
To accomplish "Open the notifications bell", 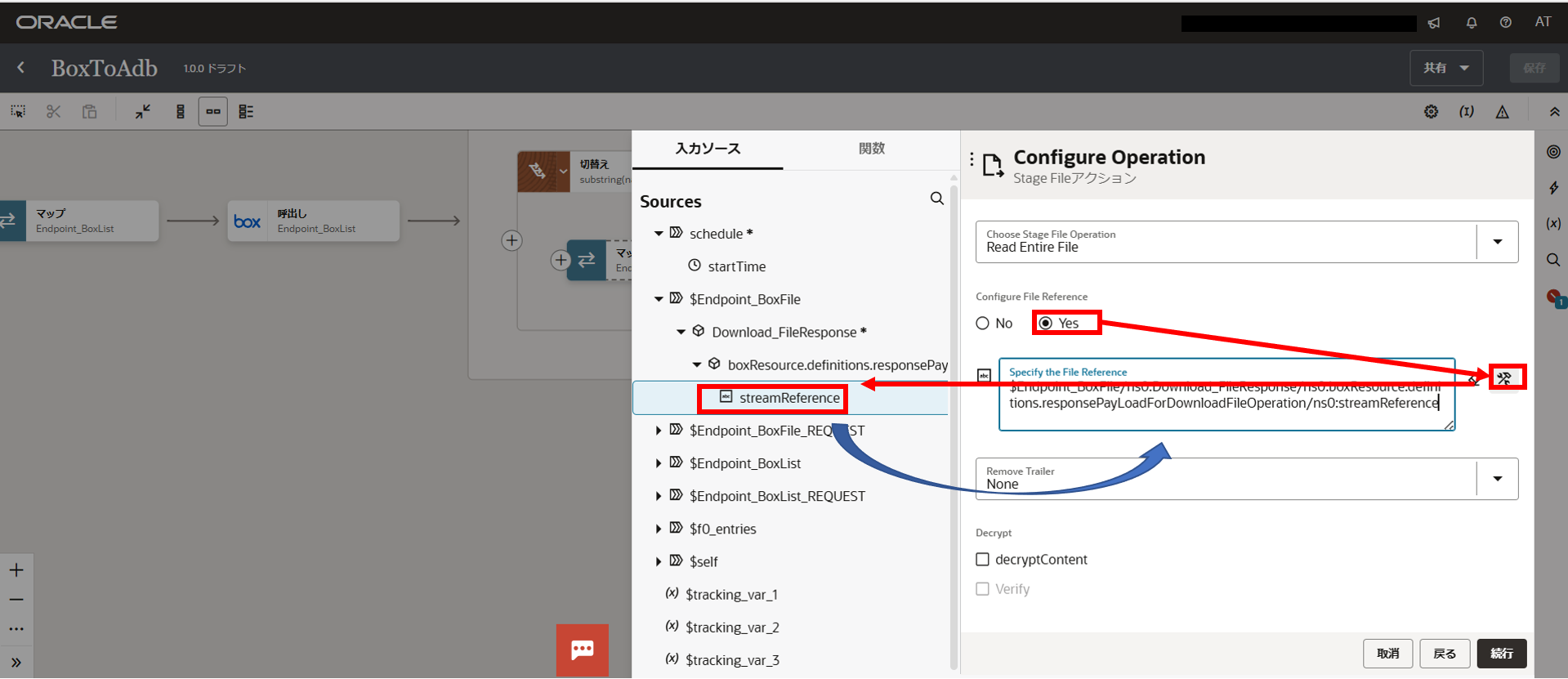I will click(x=1472, y=23).
